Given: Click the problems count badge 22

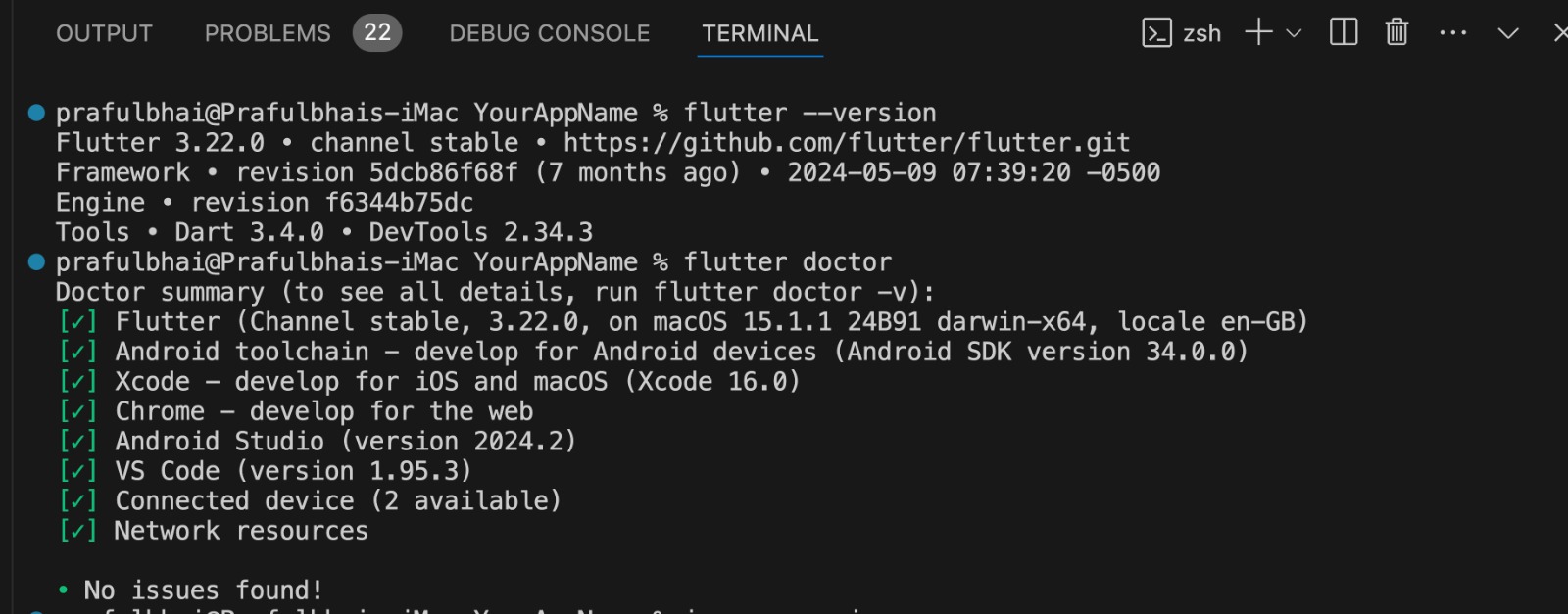Looking at the screenshot, I should click(x=377, y=32).
